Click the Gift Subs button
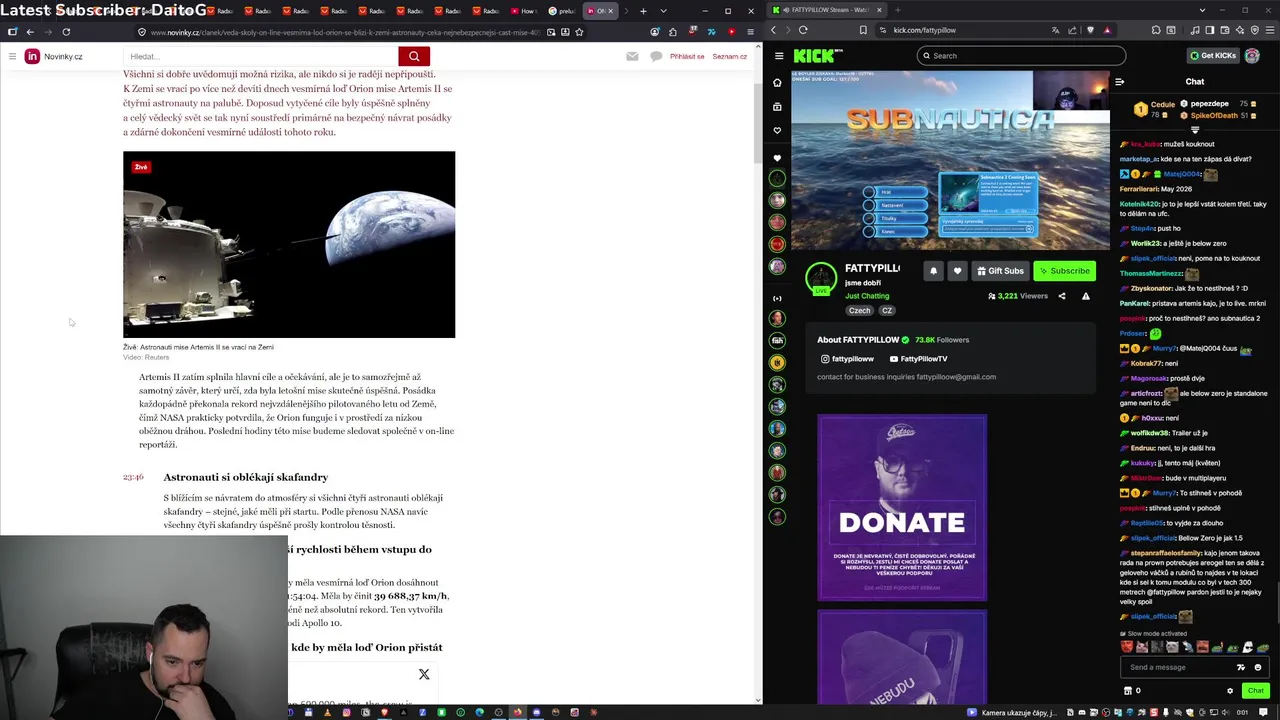This screenshot has width=1280, height=720. pos(1000,271)
